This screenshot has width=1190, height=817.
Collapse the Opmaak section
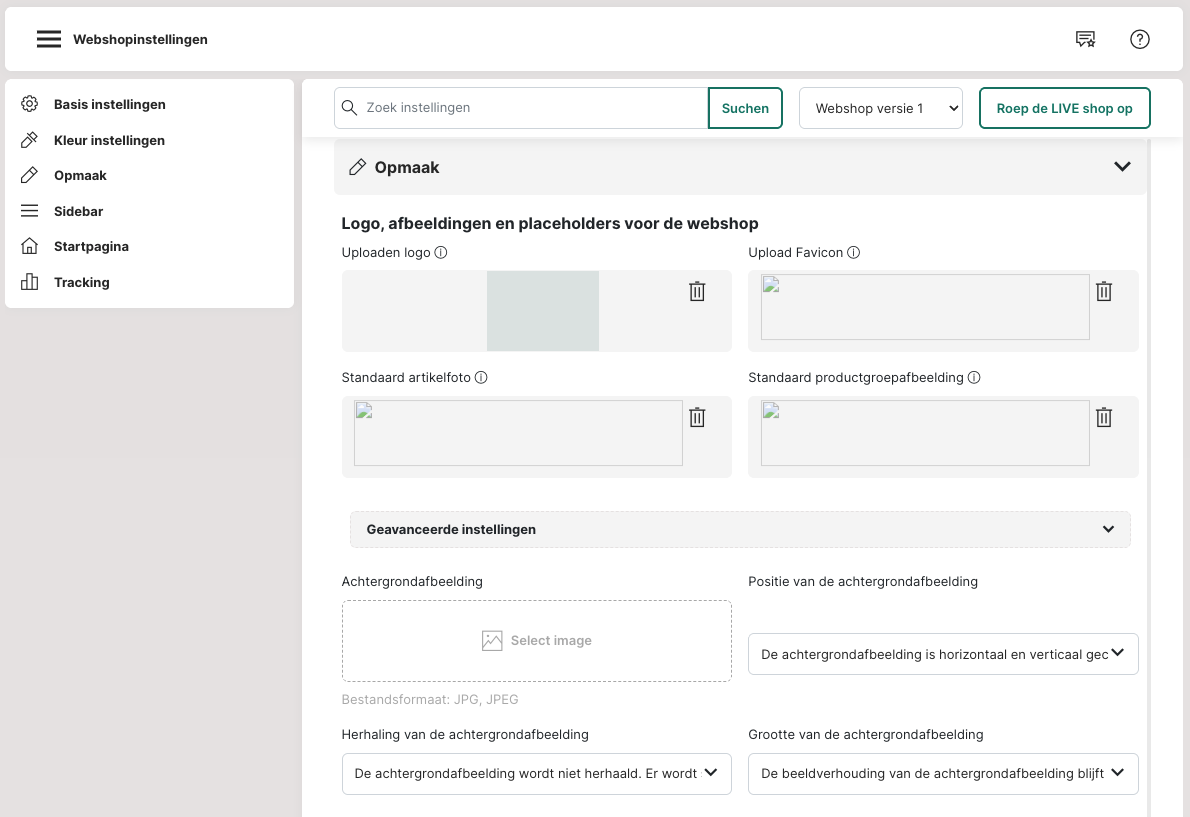1122,167
